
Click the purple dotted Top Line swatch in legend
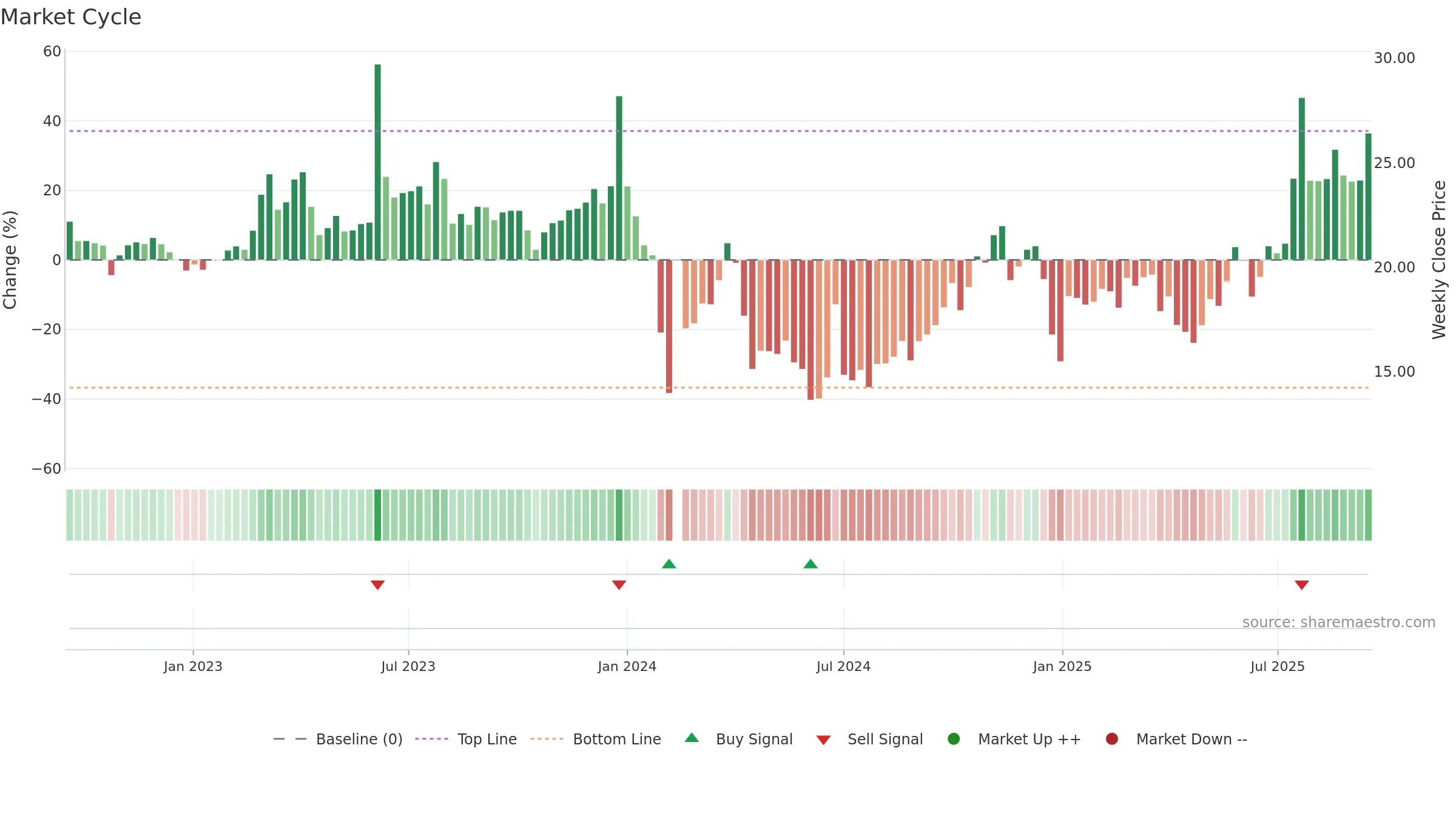[x=431, y=739]
